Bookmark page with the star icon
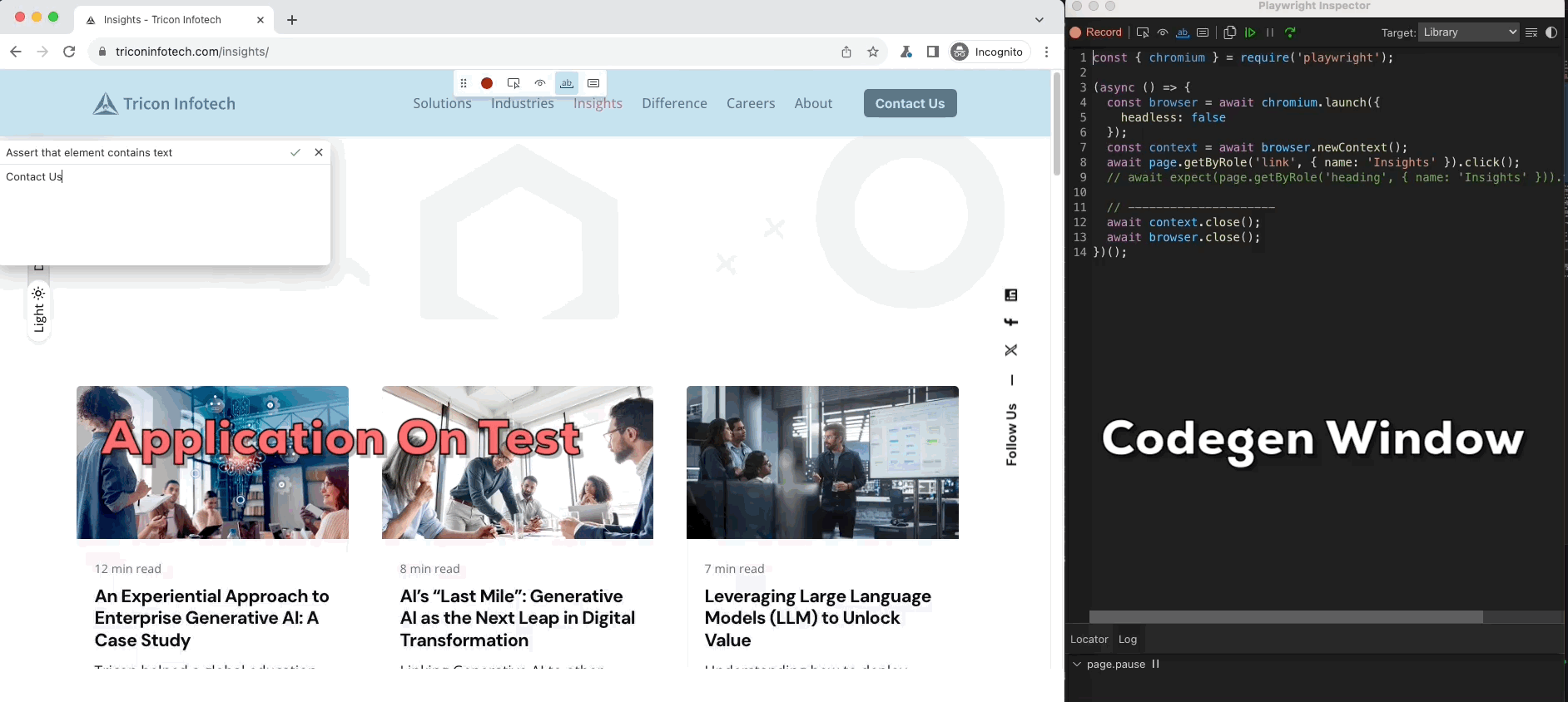1568x702 pixels. [x=873, y=52]
